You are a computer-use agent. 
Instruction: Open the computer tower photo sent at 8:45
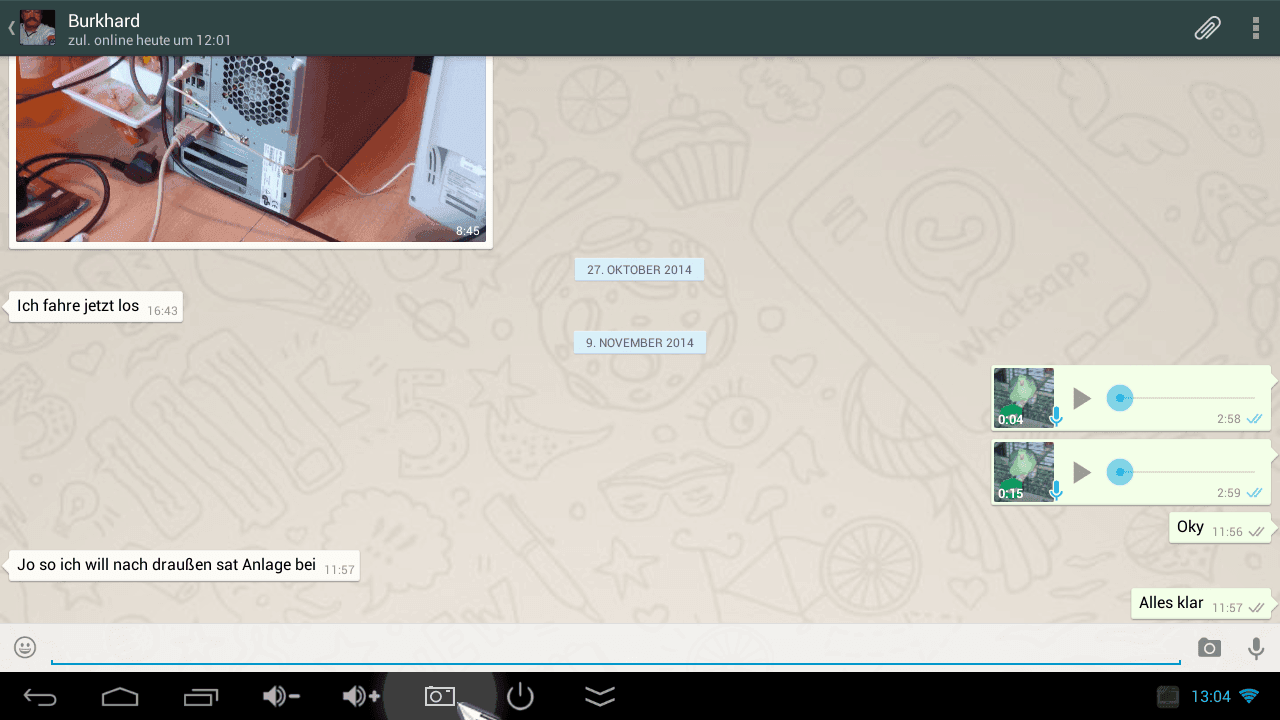pyautogui.click(x=251, y=148)
